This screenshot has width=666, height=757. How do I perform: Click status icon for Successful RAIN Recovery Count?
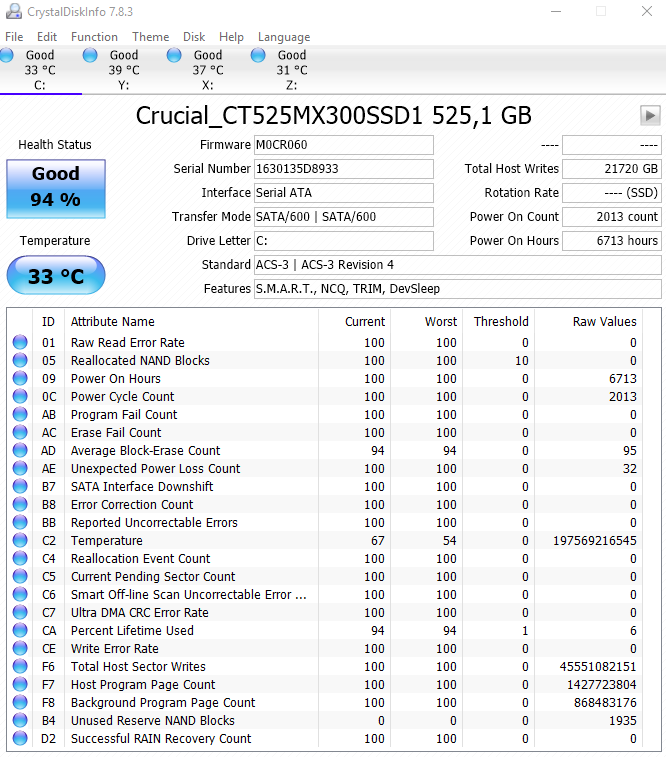click(x=20, y=739)
